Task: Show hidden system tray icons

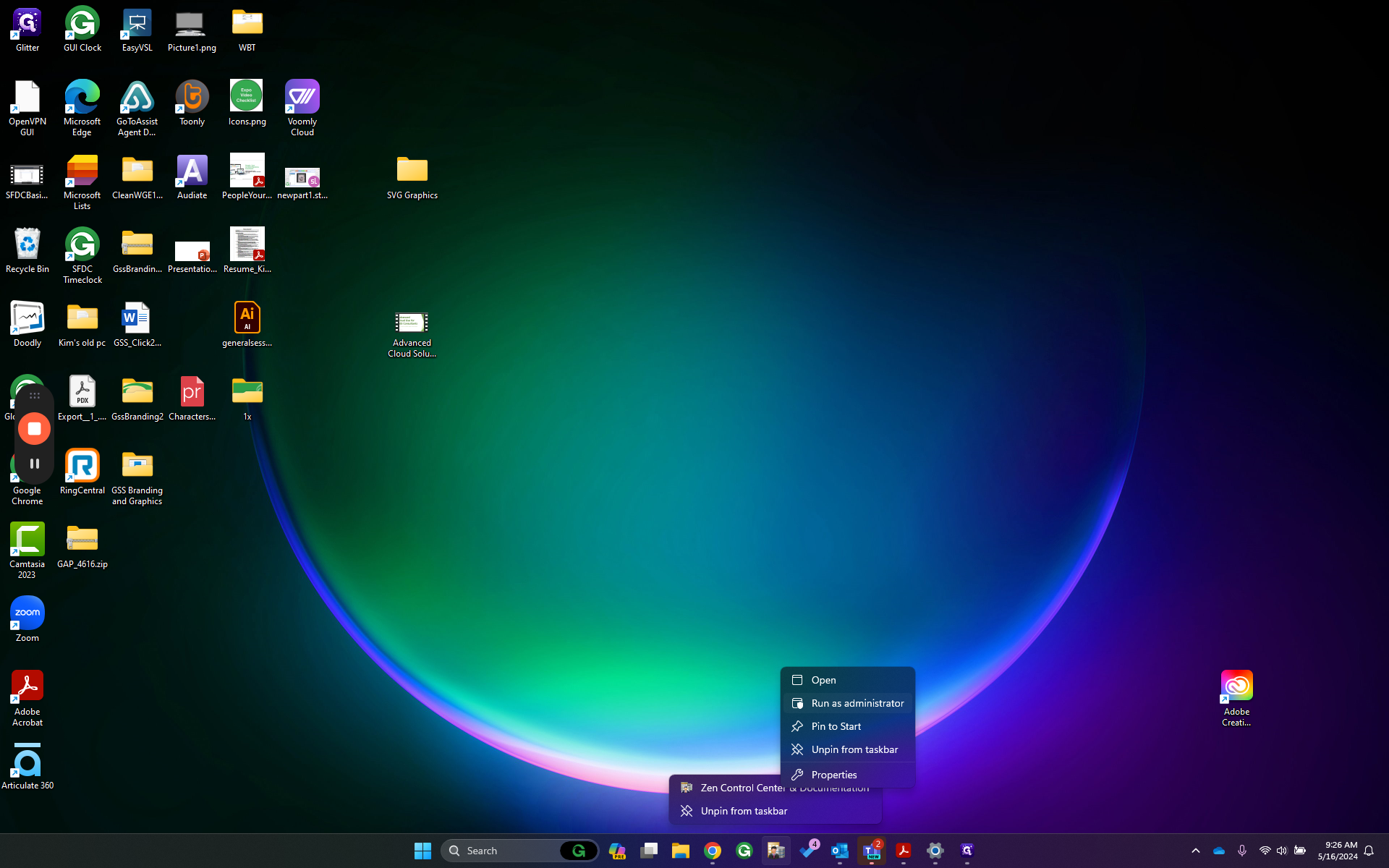Action: (1196, 851)
